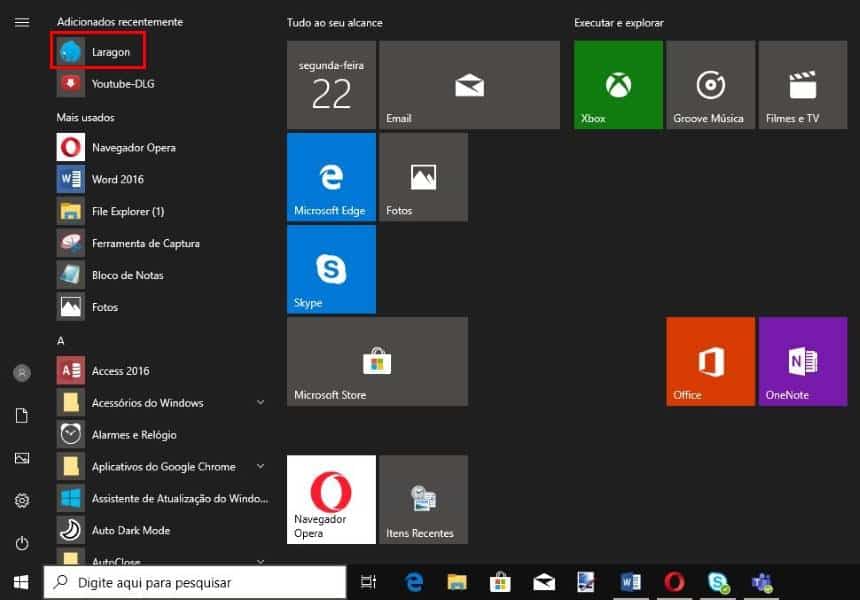Open File Explorer from the taskbar
This screenshot has height=600, width=860.
(457, 582)
